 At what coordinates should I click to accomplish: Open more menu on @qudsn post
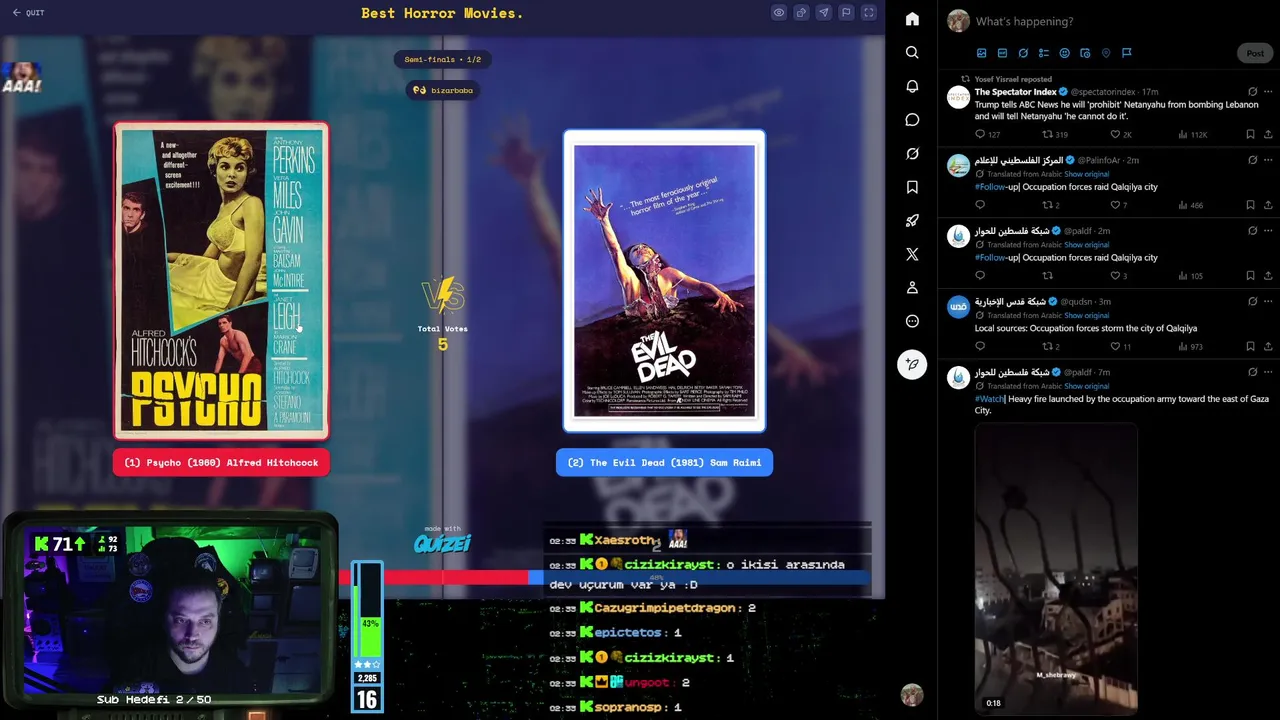[x=1269, y=301]
